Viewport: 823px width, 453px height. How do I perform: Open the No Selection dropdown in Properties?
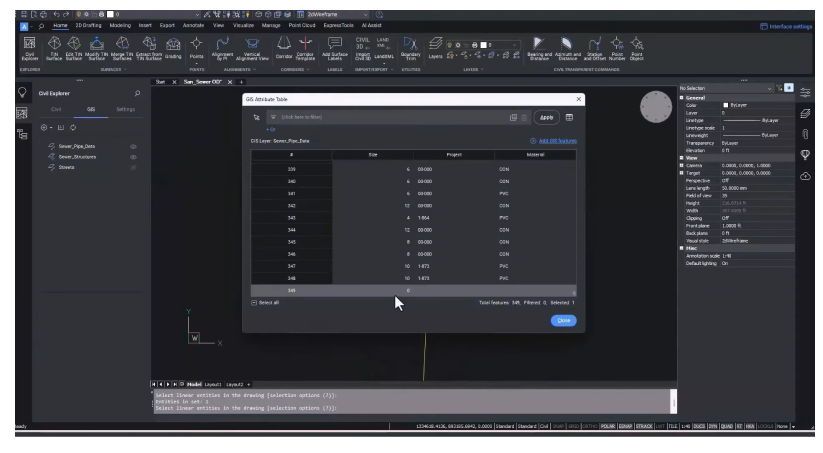tap(726, 88)
